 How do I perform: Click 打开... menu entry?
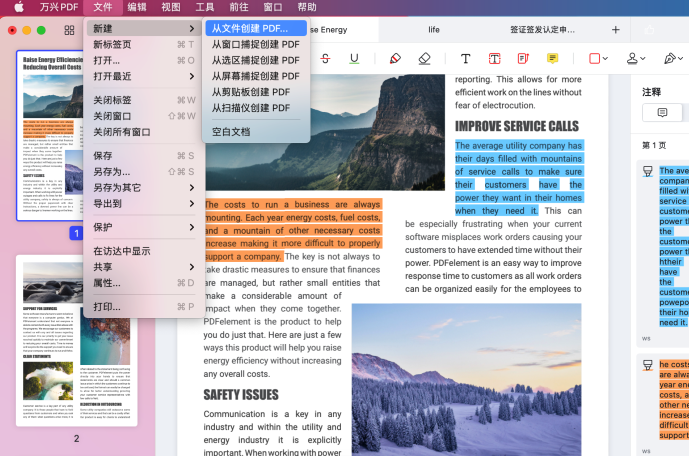(143, 60)
